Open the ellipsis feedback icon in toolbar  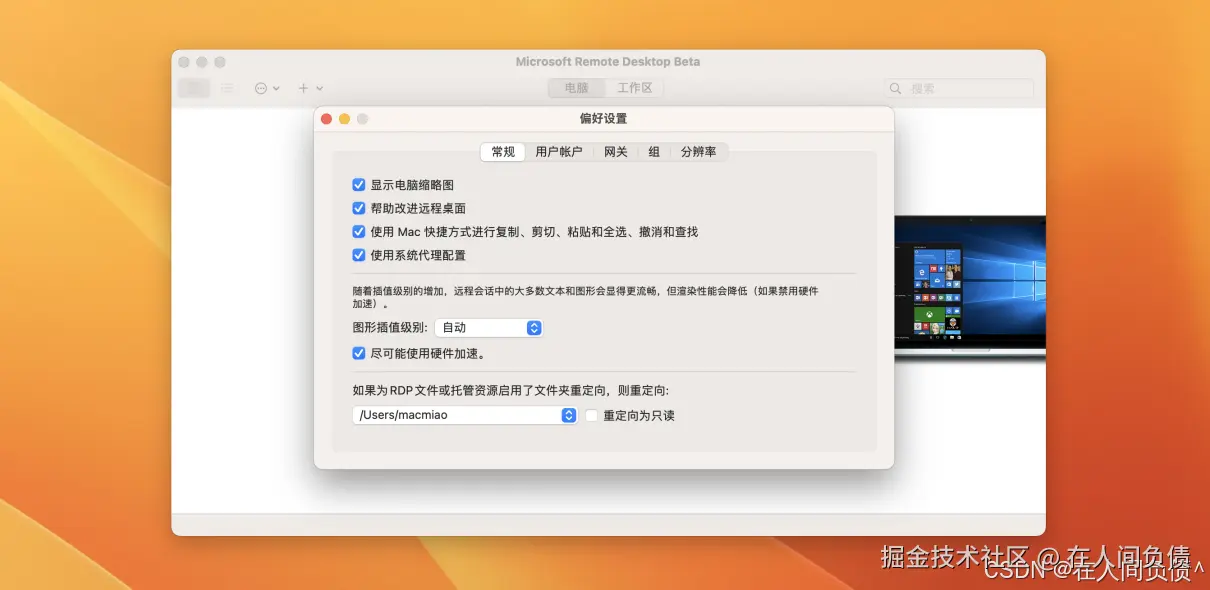pyautogui.click(x=260, y=88)
